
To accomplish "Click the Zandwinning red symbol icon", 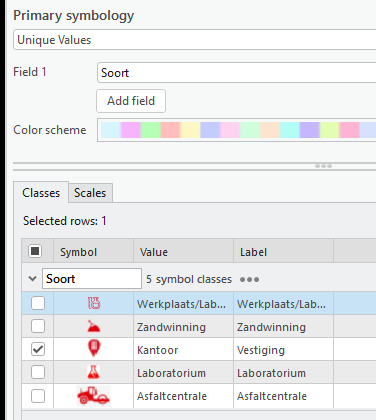I will click(x=94, y=326).
